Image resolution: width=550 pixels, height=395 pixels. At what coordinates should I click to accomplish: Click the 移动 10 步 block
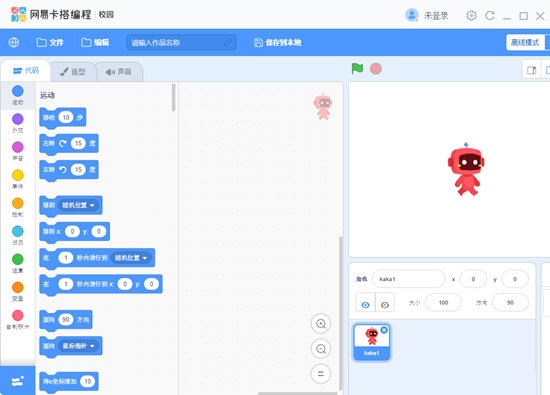63,118
